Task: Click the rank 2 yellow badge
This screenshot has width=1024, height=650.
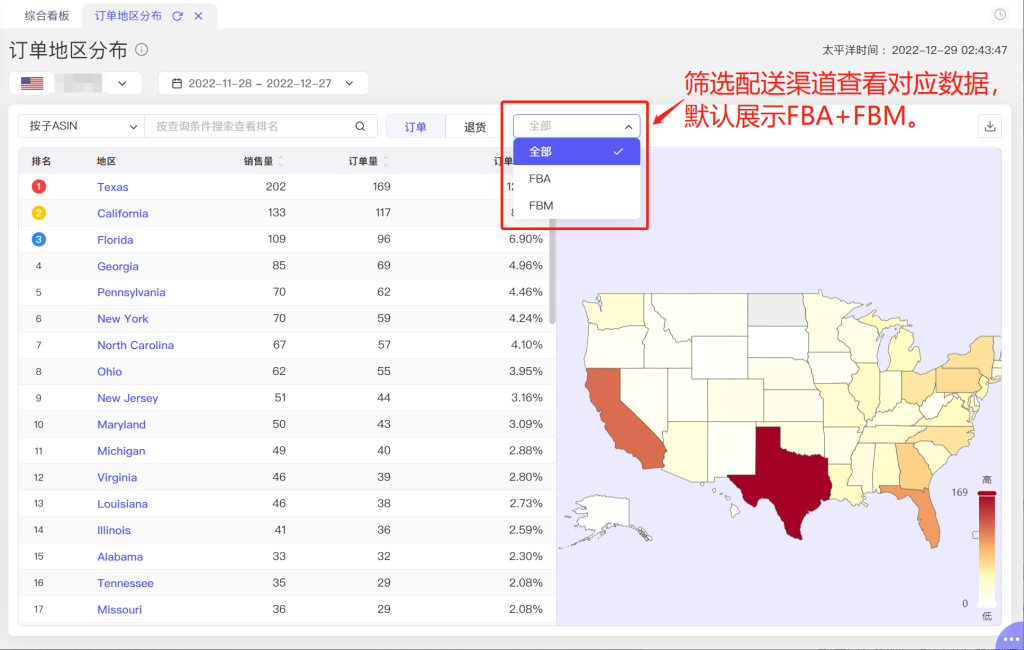Action: click(39, 213)
